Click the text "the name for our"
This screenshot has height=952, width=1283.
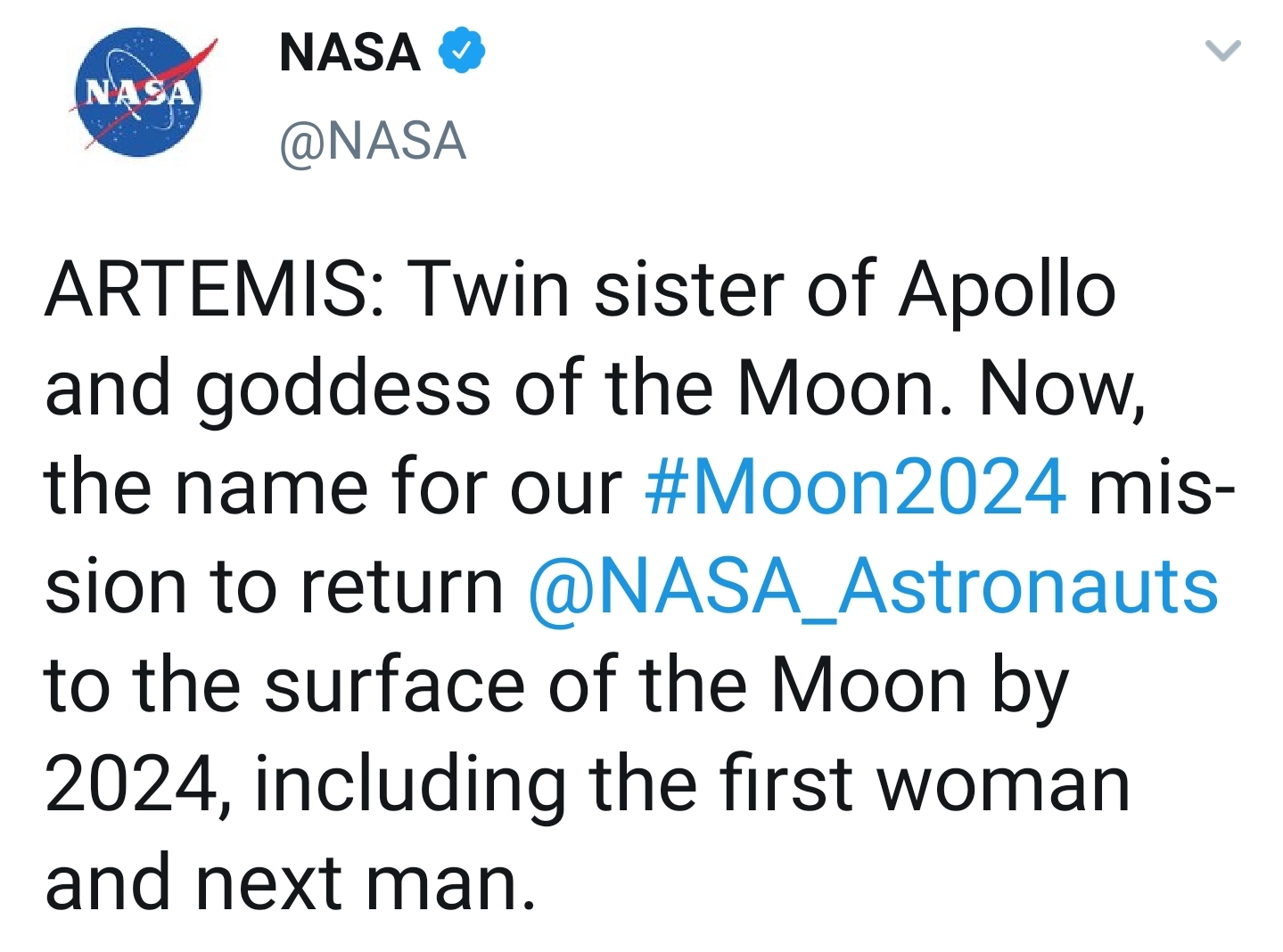coord(333,487)
